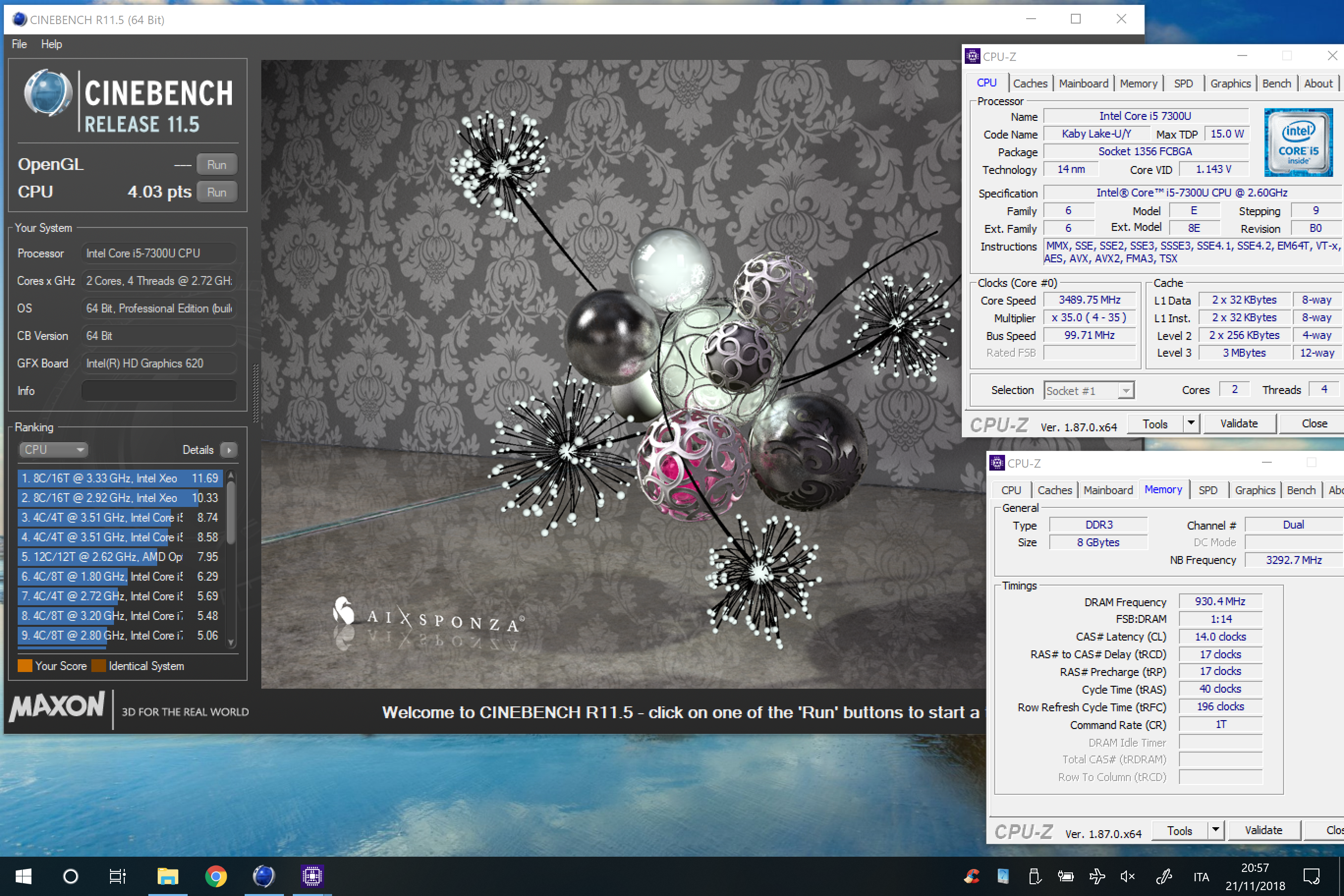1344x896 pixels.
Task: Select ranking row 2 with score 10.33
Action: pyautogui.click(x=119, y=498)
